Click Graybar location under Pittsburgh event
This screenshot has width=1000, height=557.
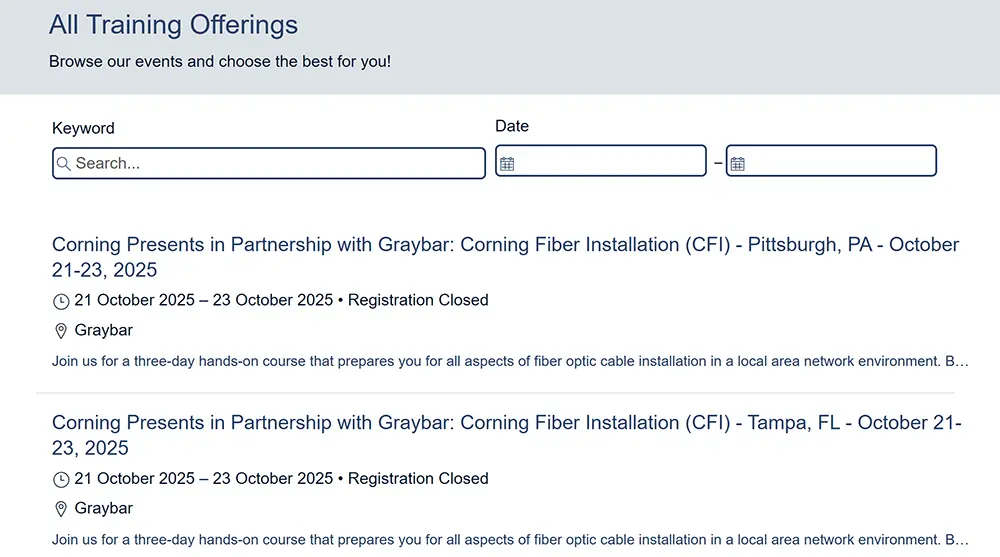click(x=104, y=330)
